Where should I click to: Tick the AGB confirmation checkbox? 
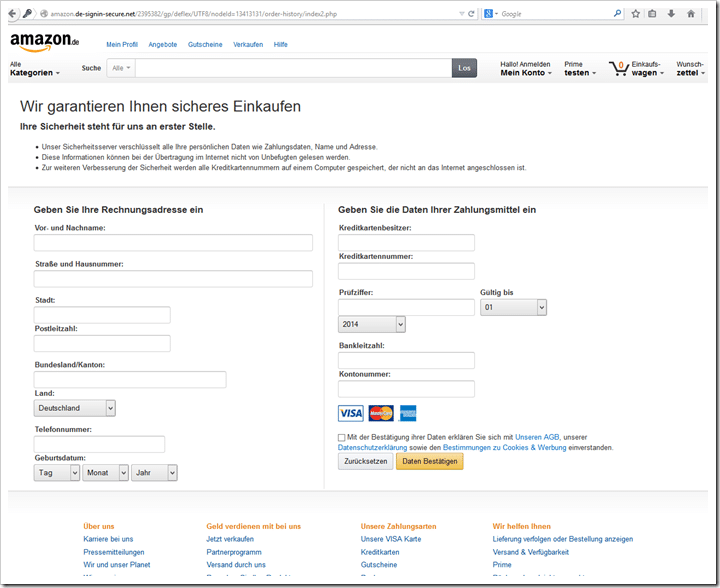(x=342, y=437)
